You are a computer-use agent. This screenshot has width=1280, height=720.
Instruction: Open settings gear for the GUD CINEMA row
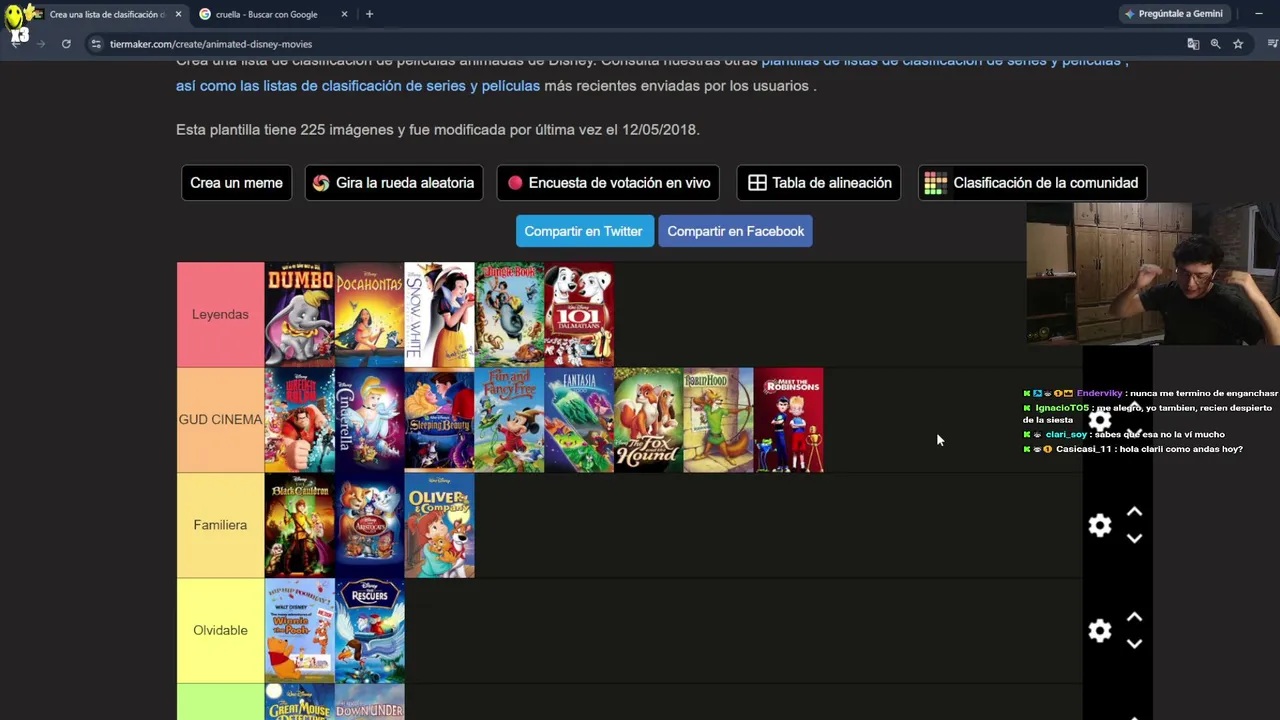coord(1100,421)
